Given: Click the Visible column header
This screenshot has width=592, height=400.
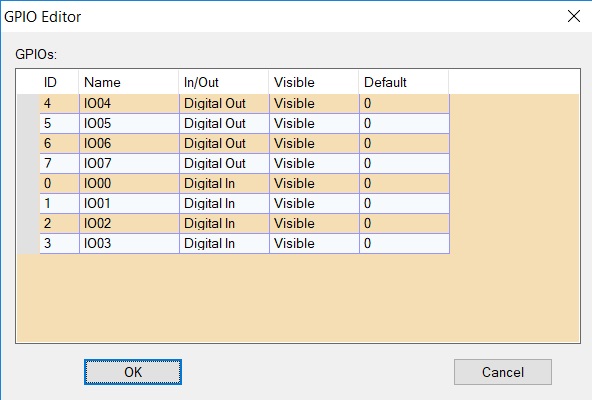Looking at the screenshot, I should [x=314, y=82].
